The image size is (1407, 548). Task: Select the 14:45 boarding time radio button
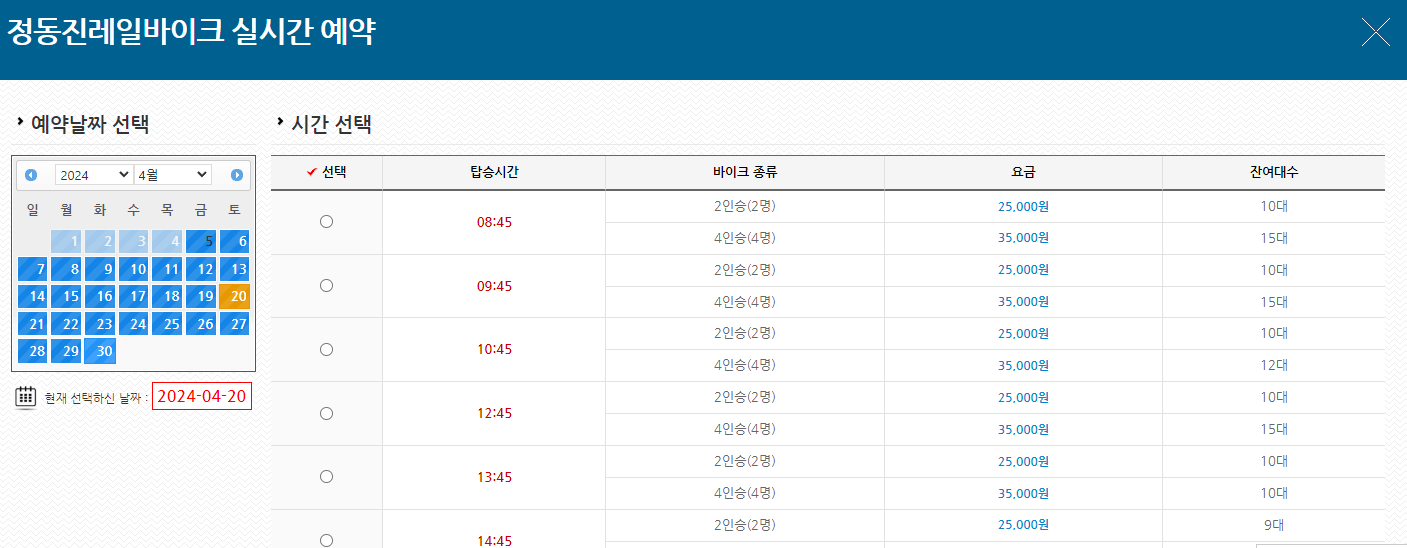[x=326, y=540]
